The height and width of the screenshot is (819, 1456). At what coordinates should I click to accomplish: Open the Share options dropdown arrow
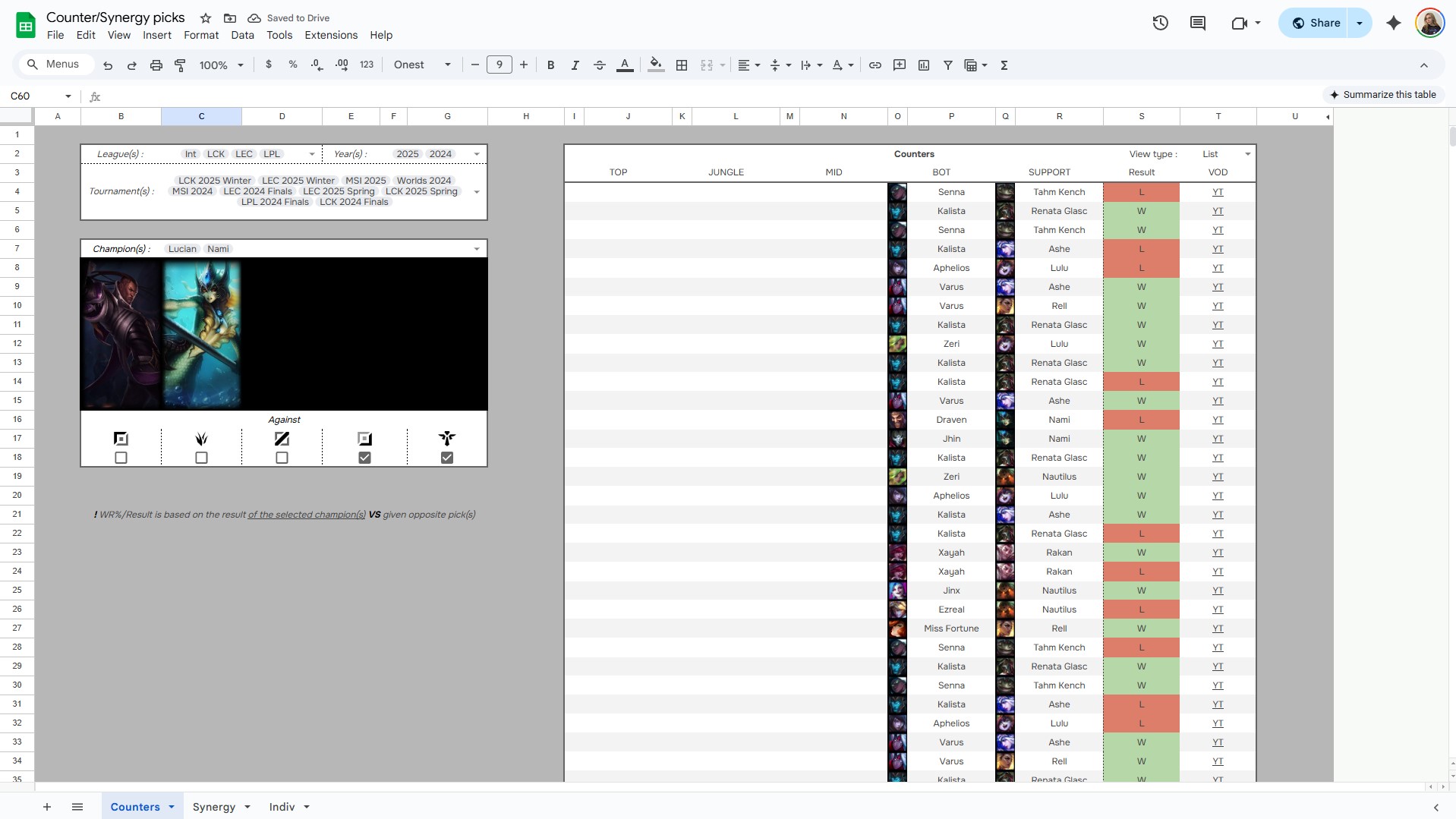coord(1360,23)
